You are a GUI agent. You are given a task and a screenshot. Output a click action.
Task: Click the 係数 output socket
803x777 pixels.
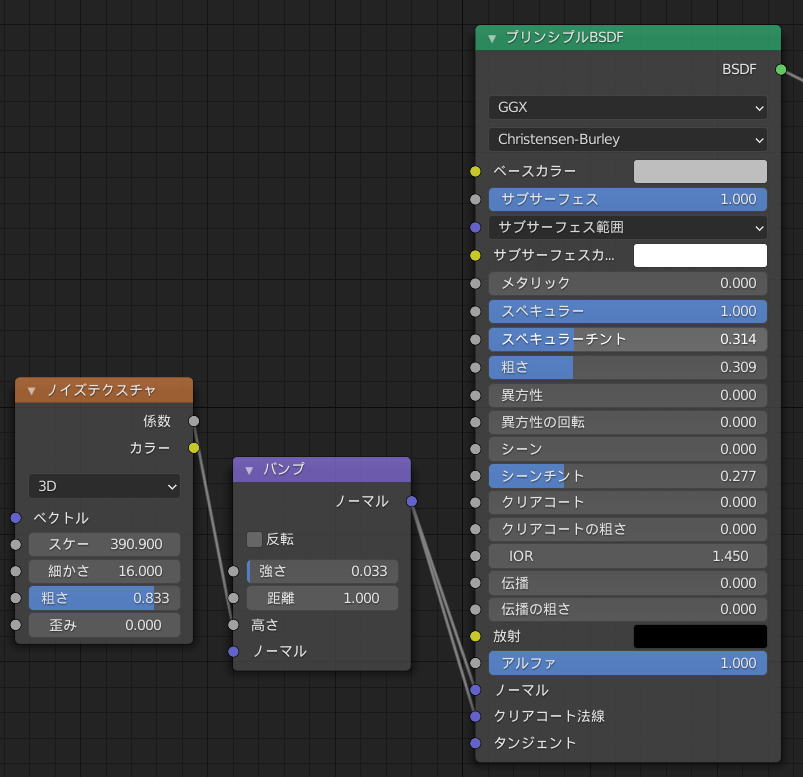194,421
